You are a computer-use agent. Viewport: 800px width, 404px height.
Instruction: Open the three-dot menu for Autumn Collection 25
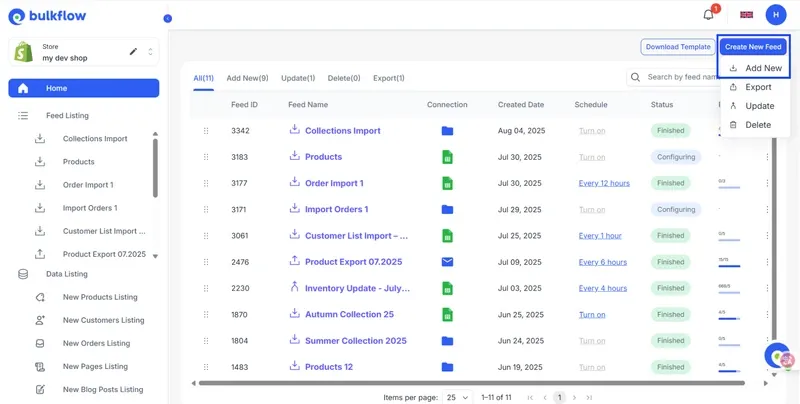[767, 314]
